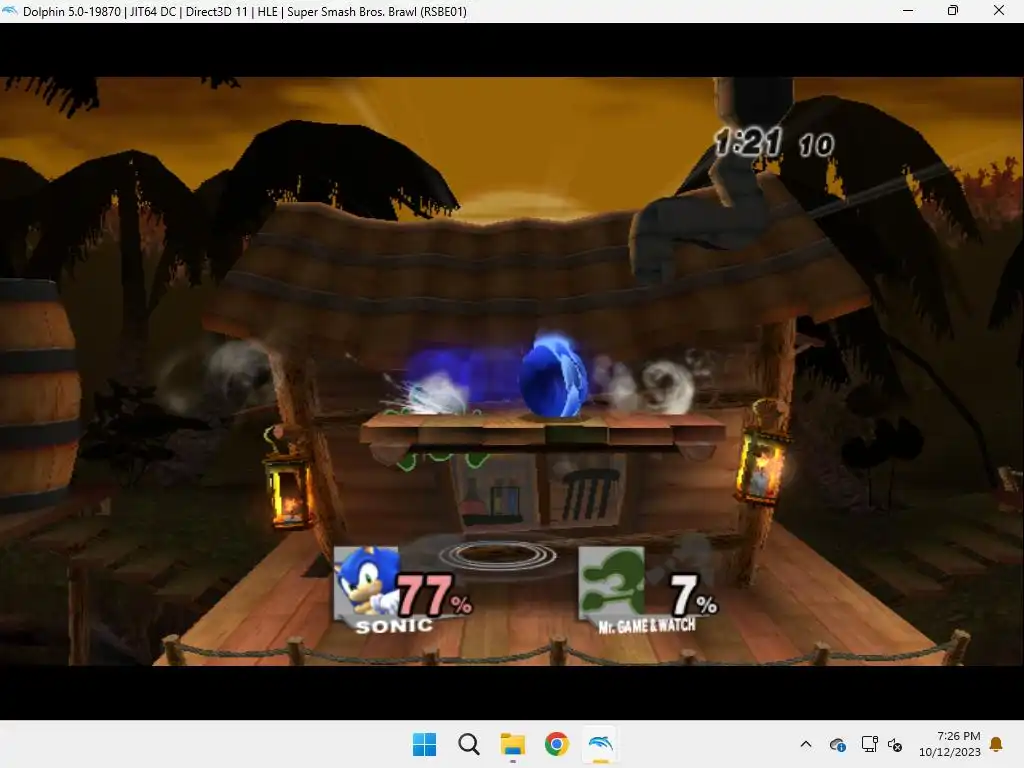
Task: Open network display tray icon
Action: pyautogui.click(x=869, y=744)
